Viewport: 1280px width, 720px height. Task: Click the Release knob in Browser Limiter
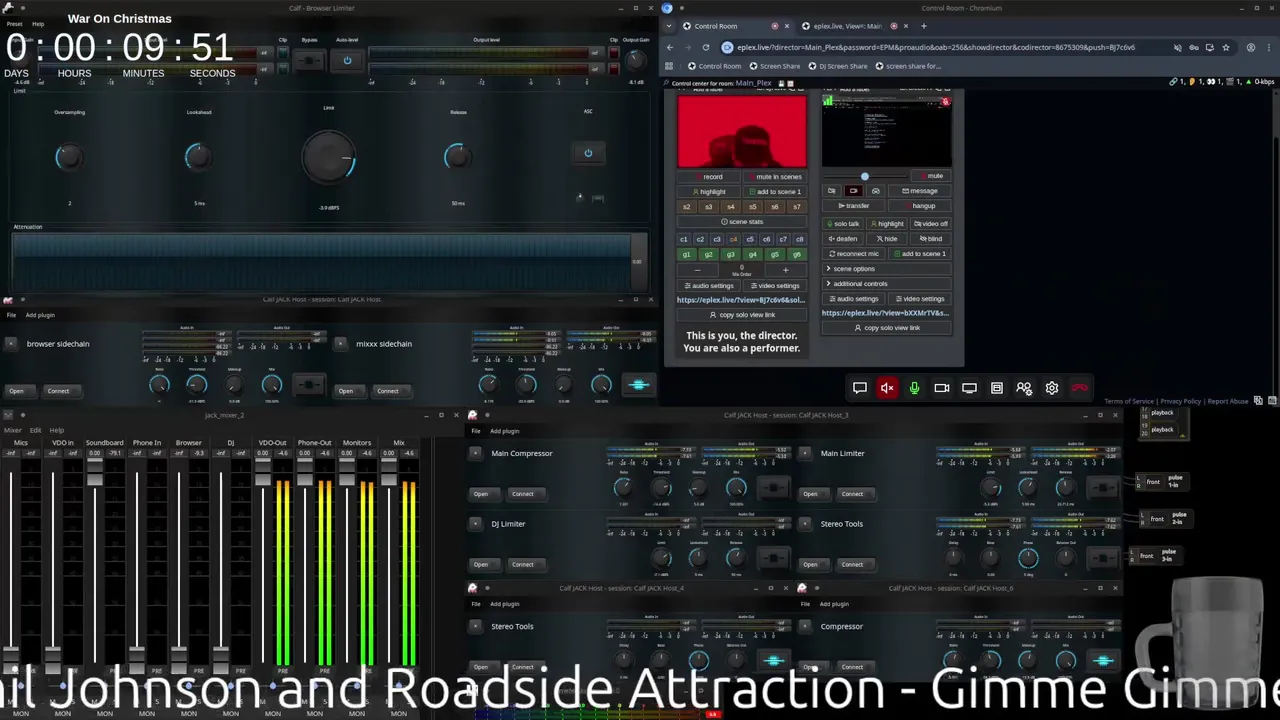tap(457, 156)
